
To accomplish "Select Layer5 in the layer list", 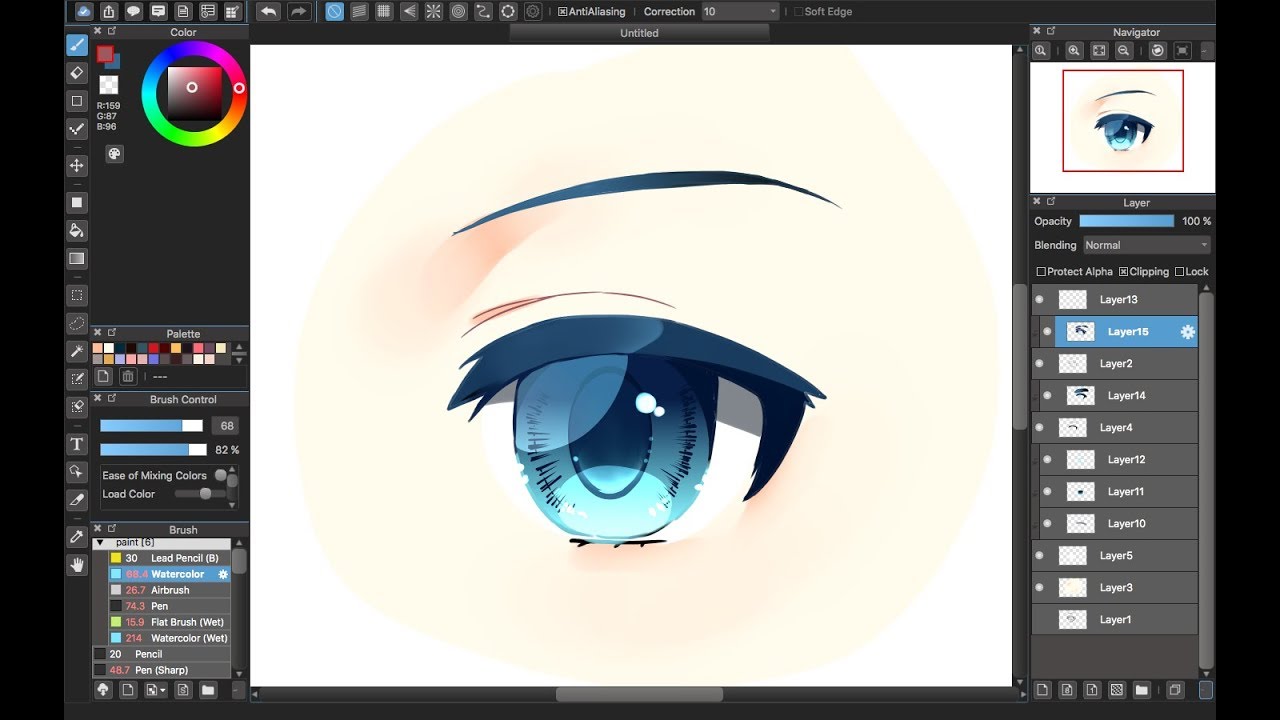I will (x=1116, y=556).
